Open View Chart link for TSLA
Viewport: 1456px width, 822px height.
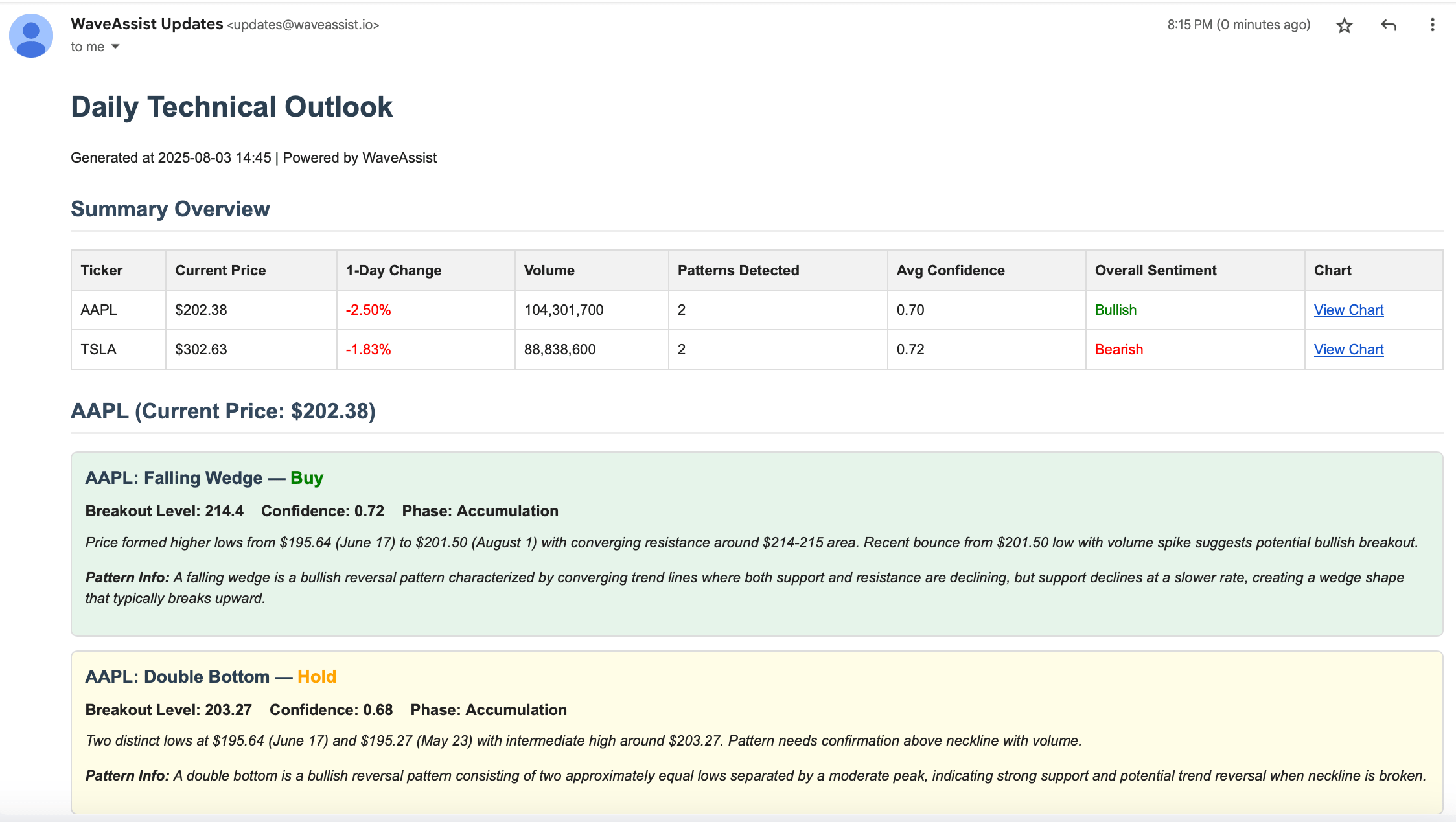tap(1348, 349)
